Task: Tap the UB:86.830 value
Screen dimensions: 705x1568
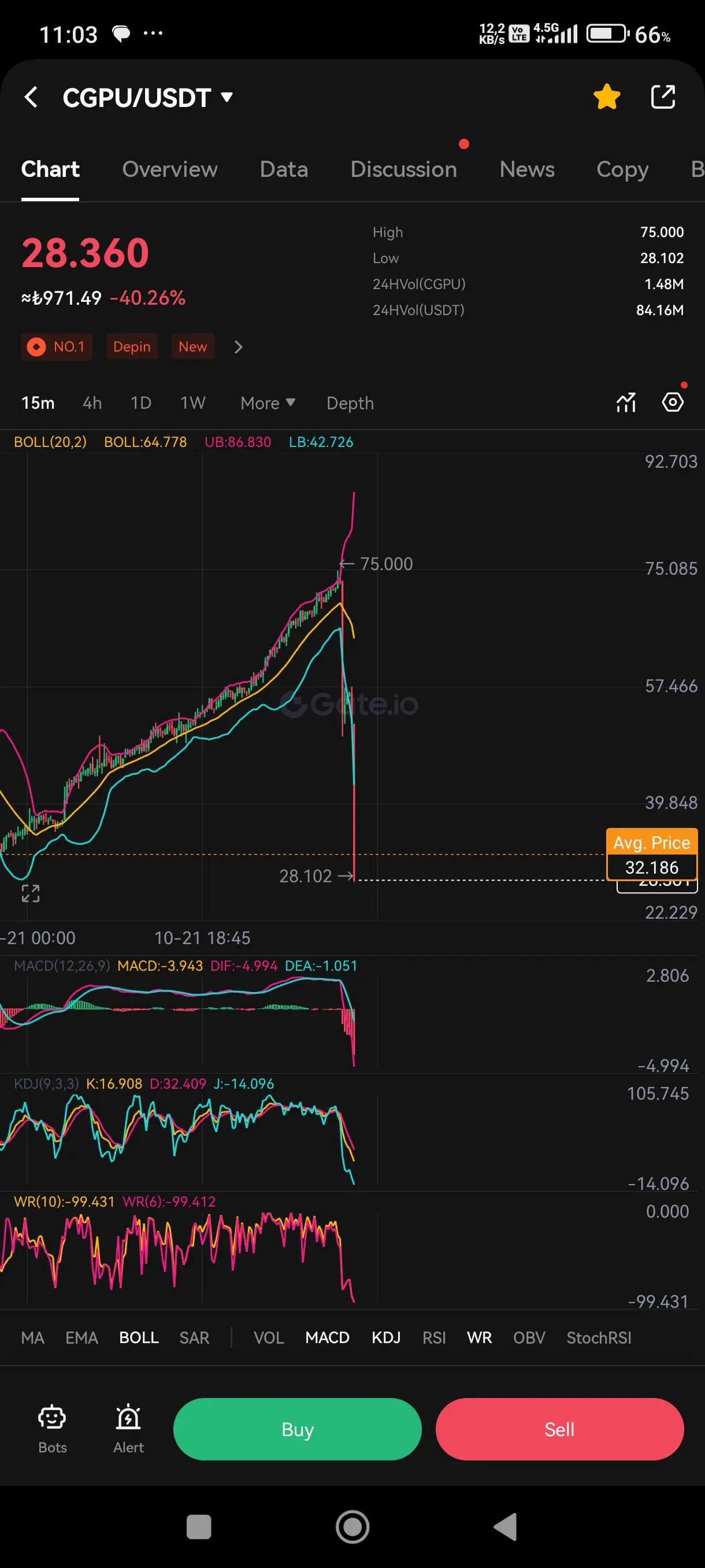Action: (238, 442)
